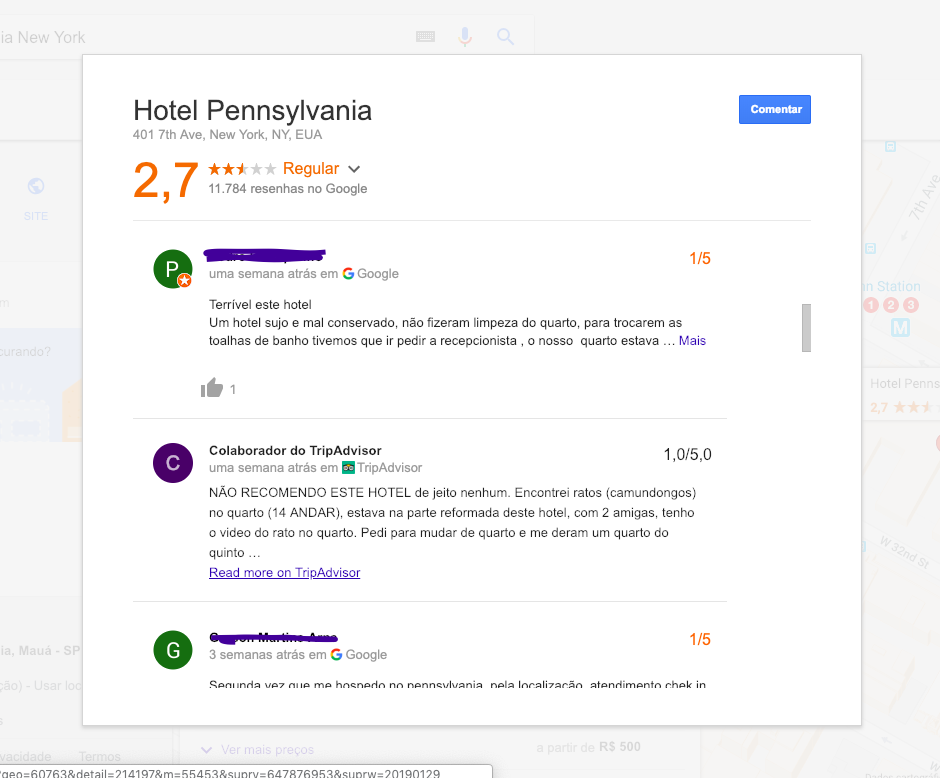Image resolution: width=940 pixels, height=778 pixels.
Task: Click the Comentar button
Action: click(775, 109)
